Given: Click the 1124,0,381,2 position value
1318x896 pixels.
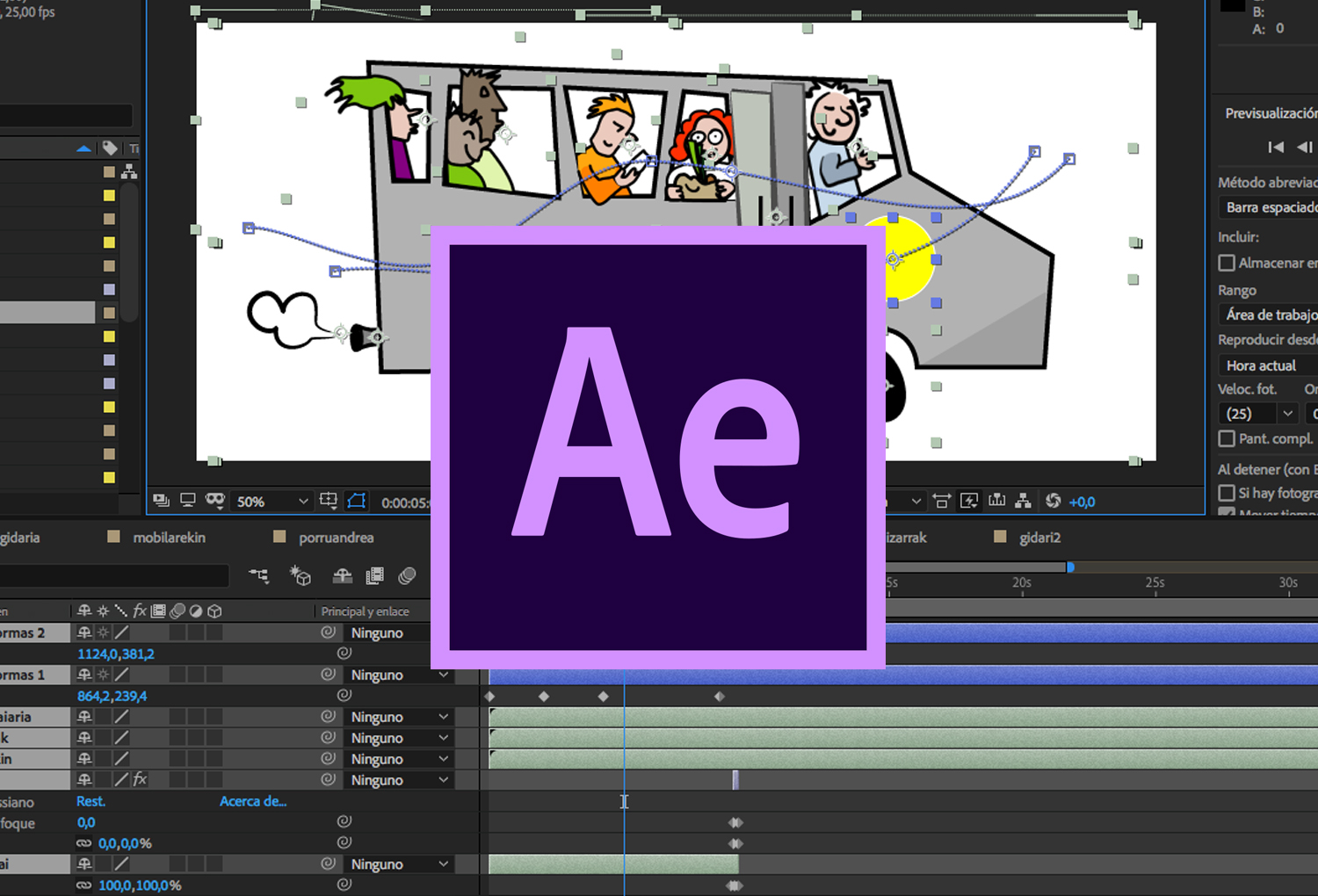Looking at the screenshot, I should coord(115,654).
